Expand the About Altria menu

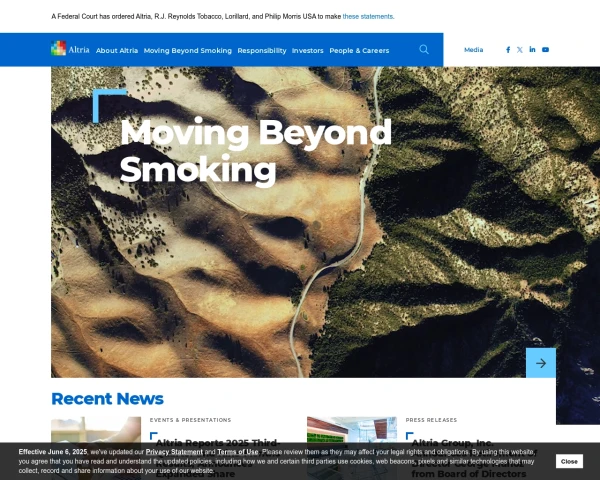tap(117, 50)
